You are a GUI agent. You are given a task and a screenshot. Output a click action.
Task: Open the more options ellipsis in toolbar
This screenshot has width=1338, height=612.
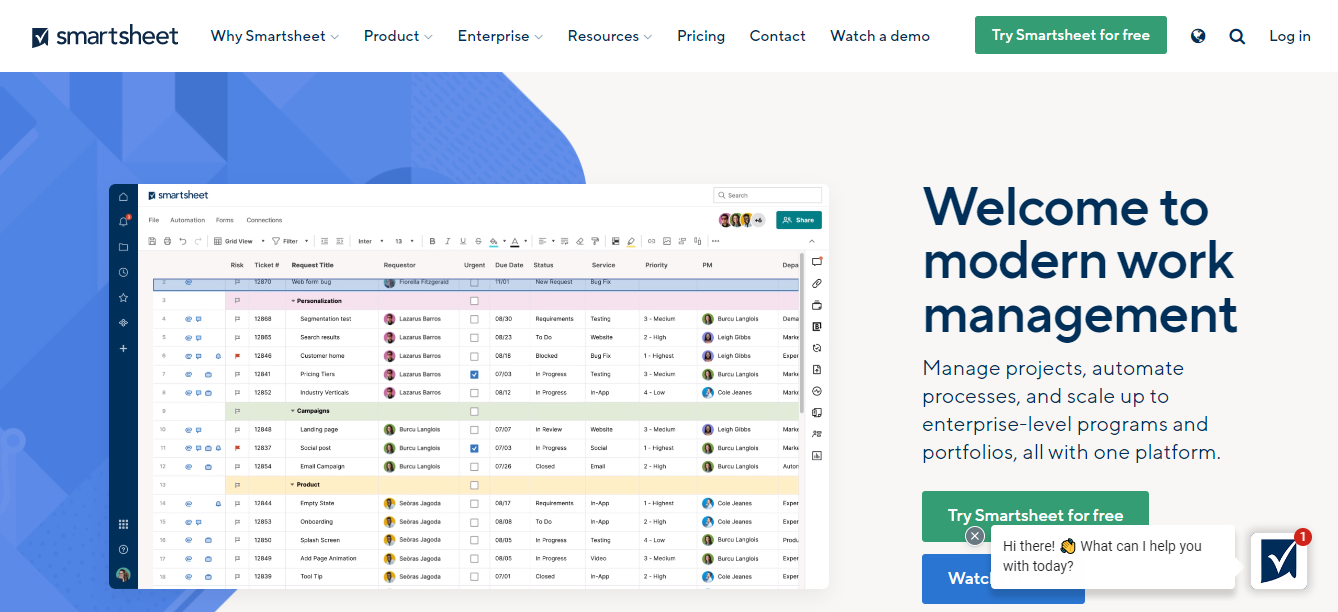[715, 241]
